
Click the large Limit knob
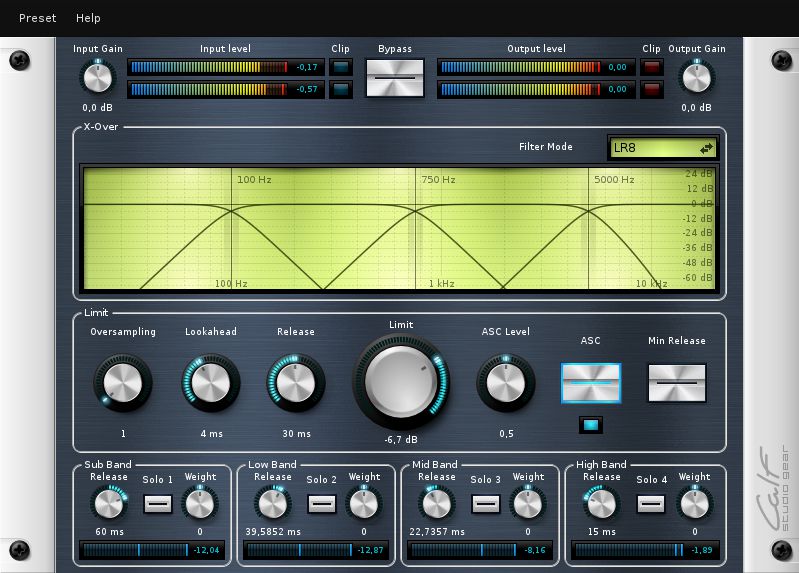(x=400, y=382)
